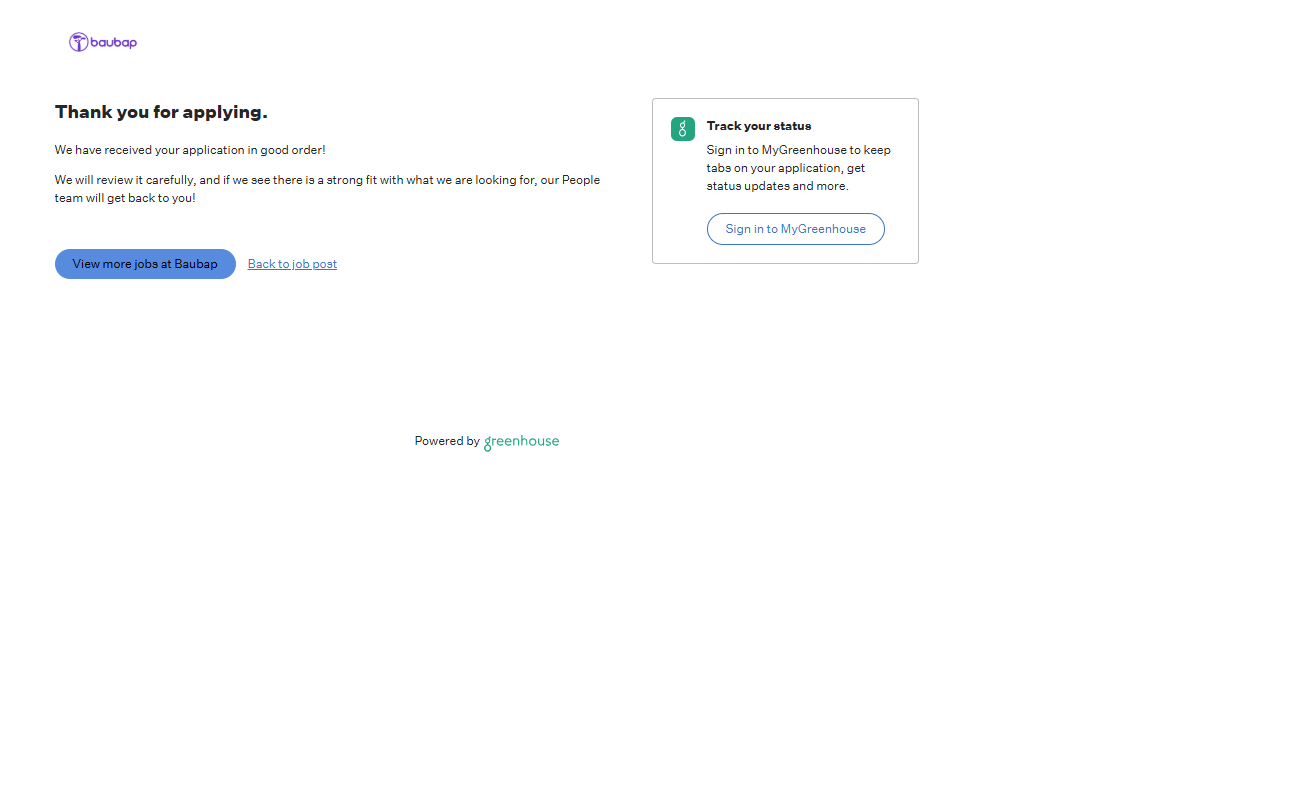1297x785 pixels.
Task: Click the word 'applying' in the main heading
Action: 224,112
